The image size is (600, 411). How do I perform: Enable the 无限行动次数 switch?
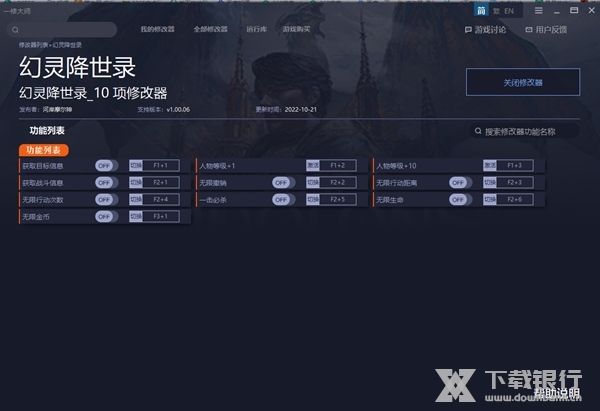[106, 199]
